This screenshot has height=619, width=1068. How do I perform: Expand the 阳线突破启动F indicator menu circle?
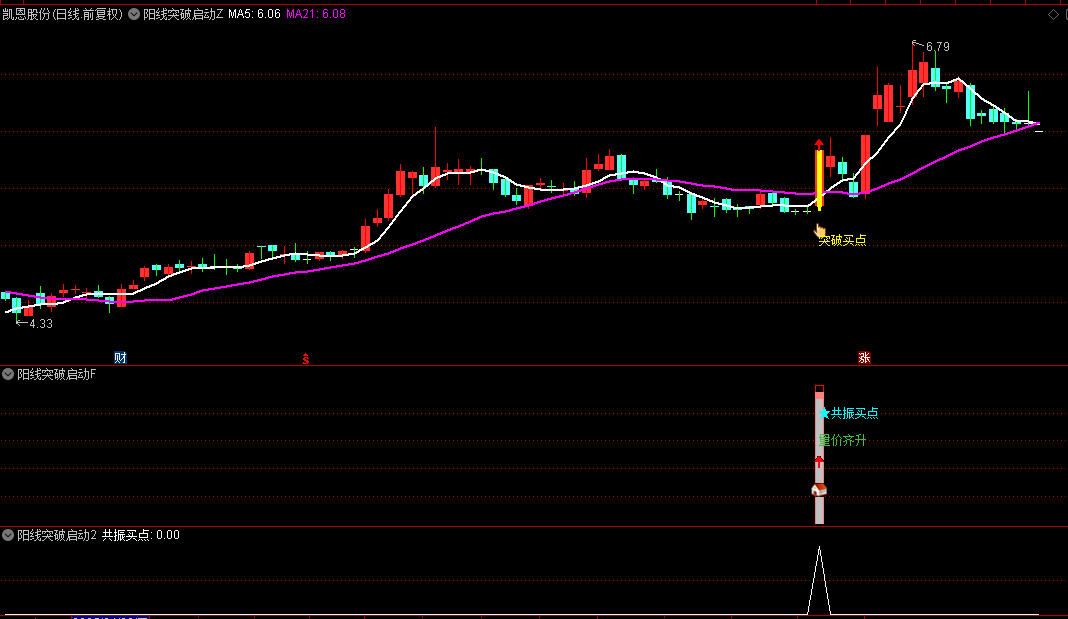click(x=8, y=374)
